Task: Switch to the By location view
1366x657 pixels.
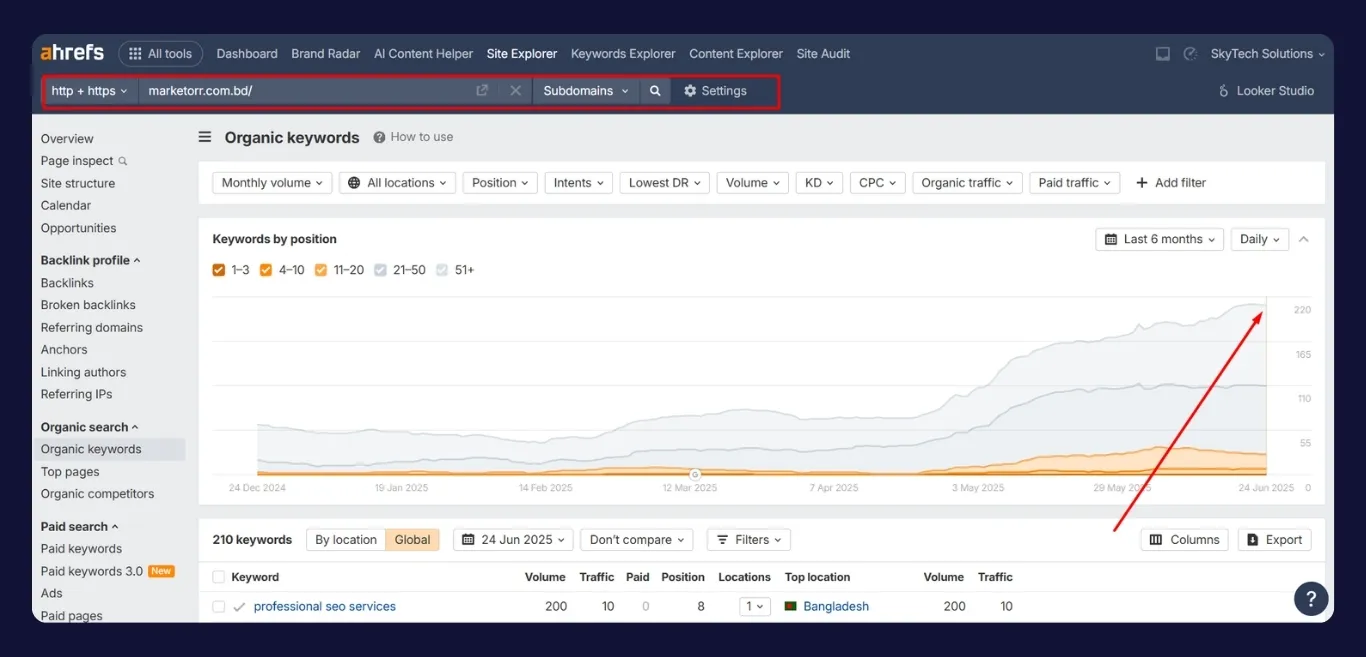Action: point(346,540)
